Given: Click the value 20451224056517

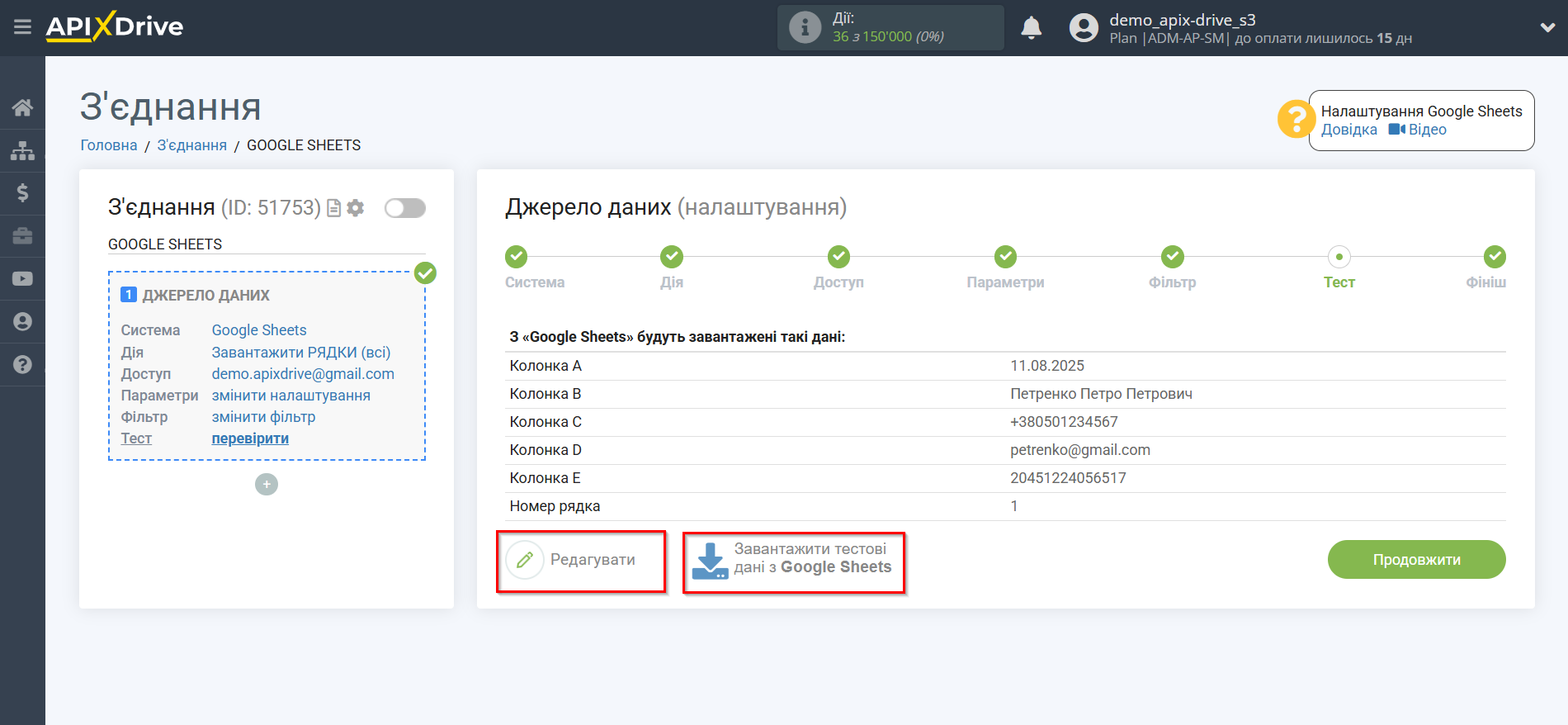Looking at the screenshot, I should [x=1068, y=478].
